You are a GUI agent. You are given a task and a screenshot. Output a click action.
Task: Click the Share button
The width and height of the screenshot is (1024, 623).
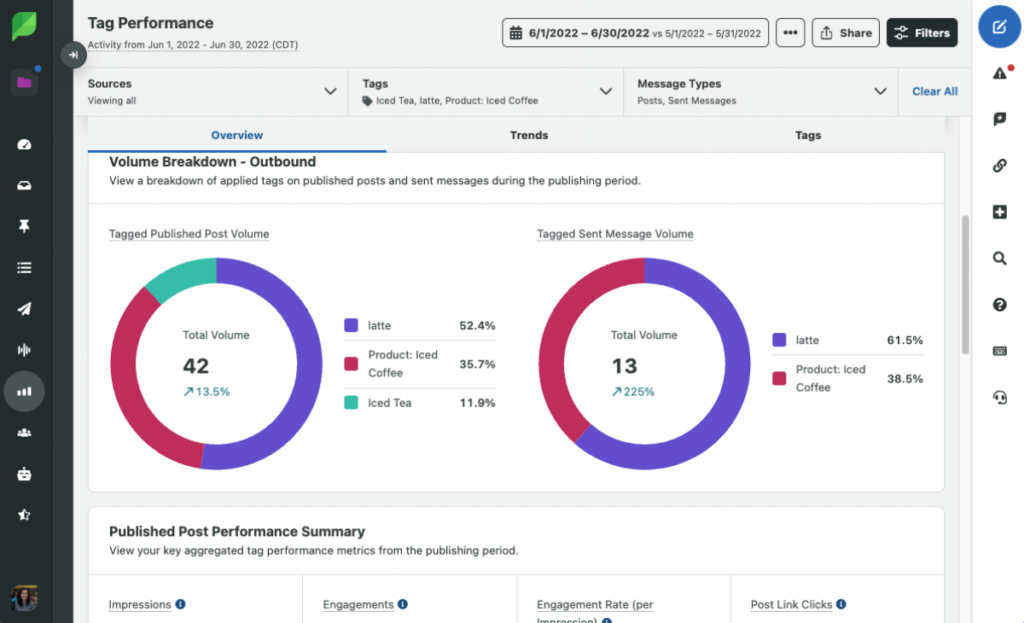[845, 33]
